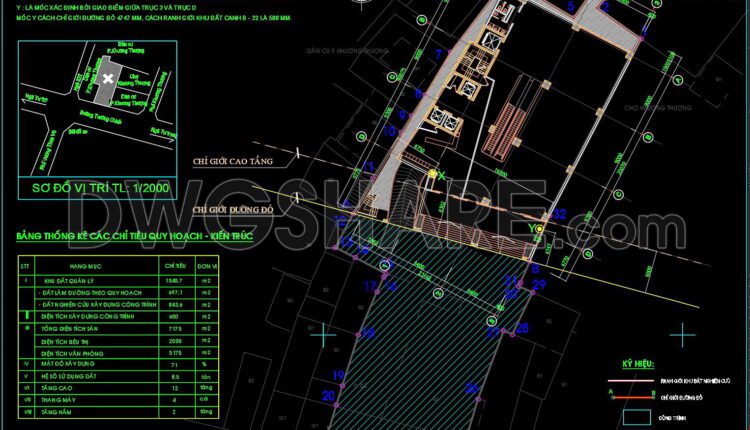This screenshot has width=750, height=430.
Task: Click the yellow X benchmark point marker
Action: pos(432,174)
